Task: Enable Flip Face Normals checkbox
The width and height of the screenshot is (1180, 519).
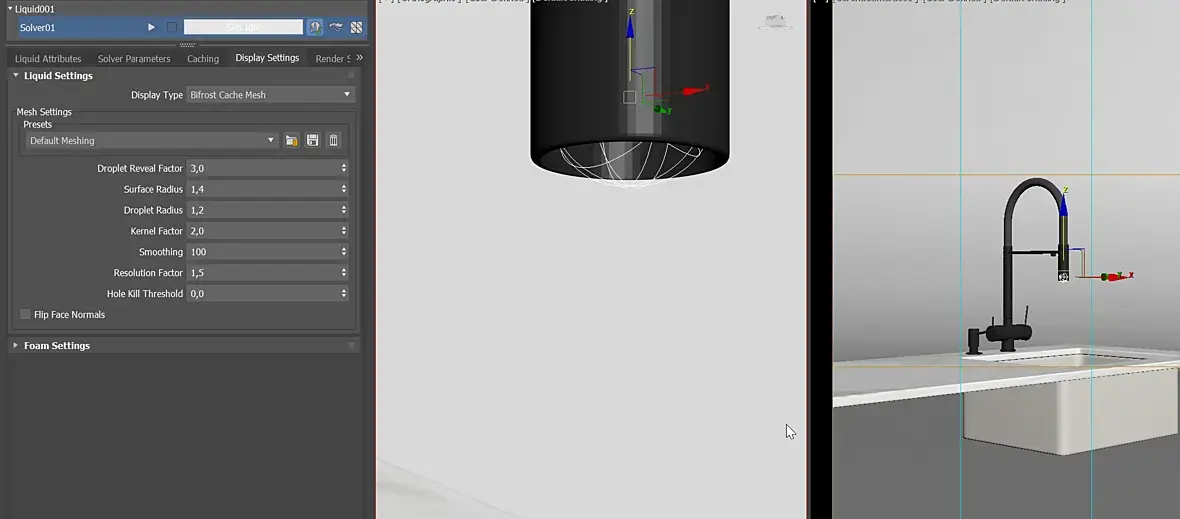Action: coord(26,314)
